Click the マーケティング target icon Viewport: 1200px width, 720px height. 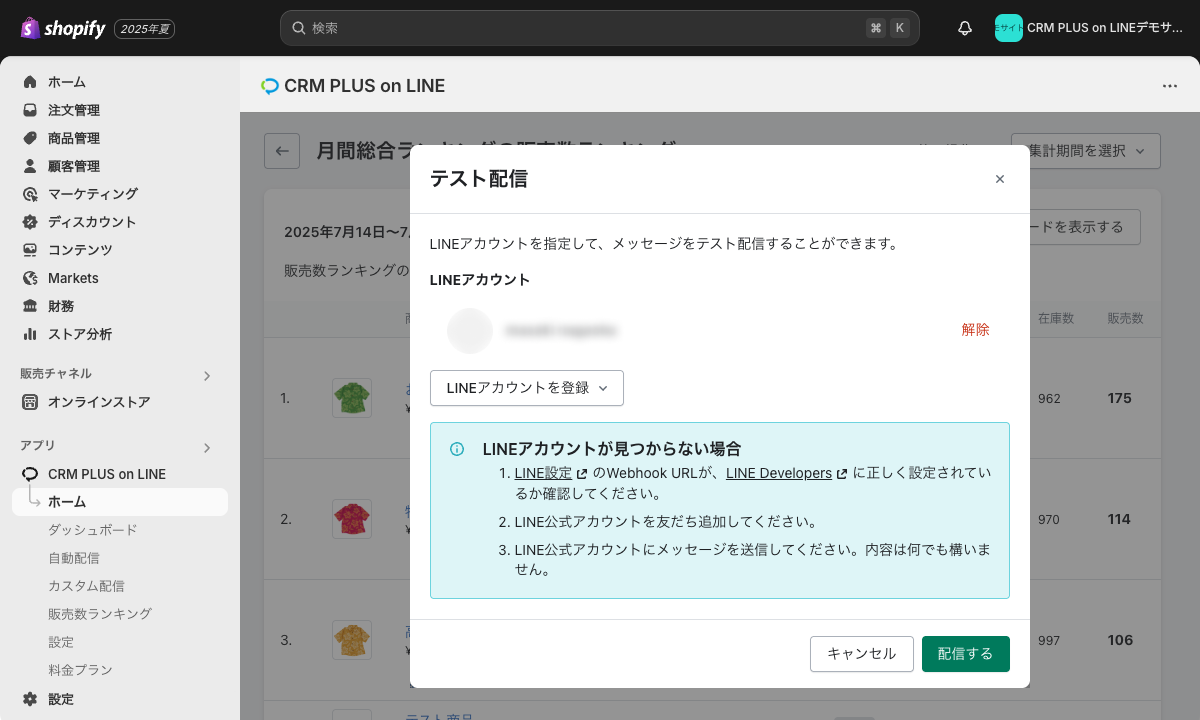[x=30, y=194]
